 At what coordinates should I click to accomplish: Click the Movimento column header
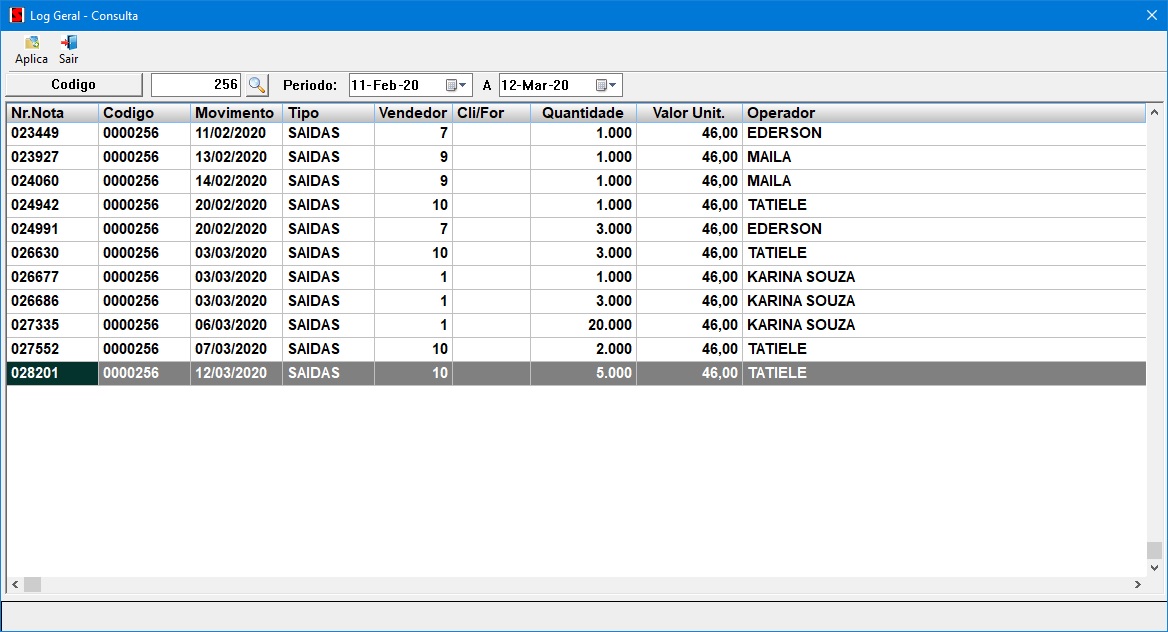tap(236, 113)
